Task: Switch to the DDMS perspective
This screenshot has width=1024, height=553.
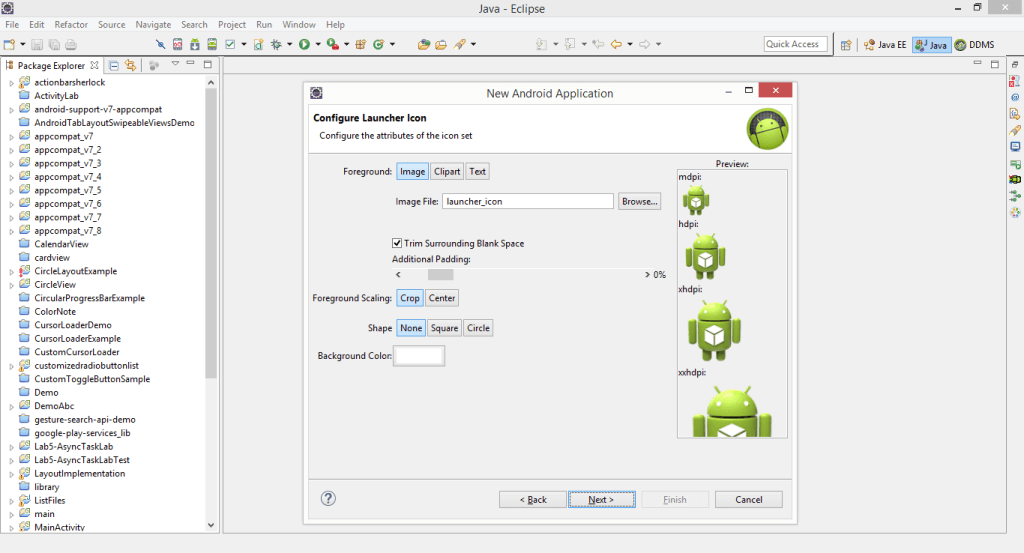Action: tap(975, 45)
